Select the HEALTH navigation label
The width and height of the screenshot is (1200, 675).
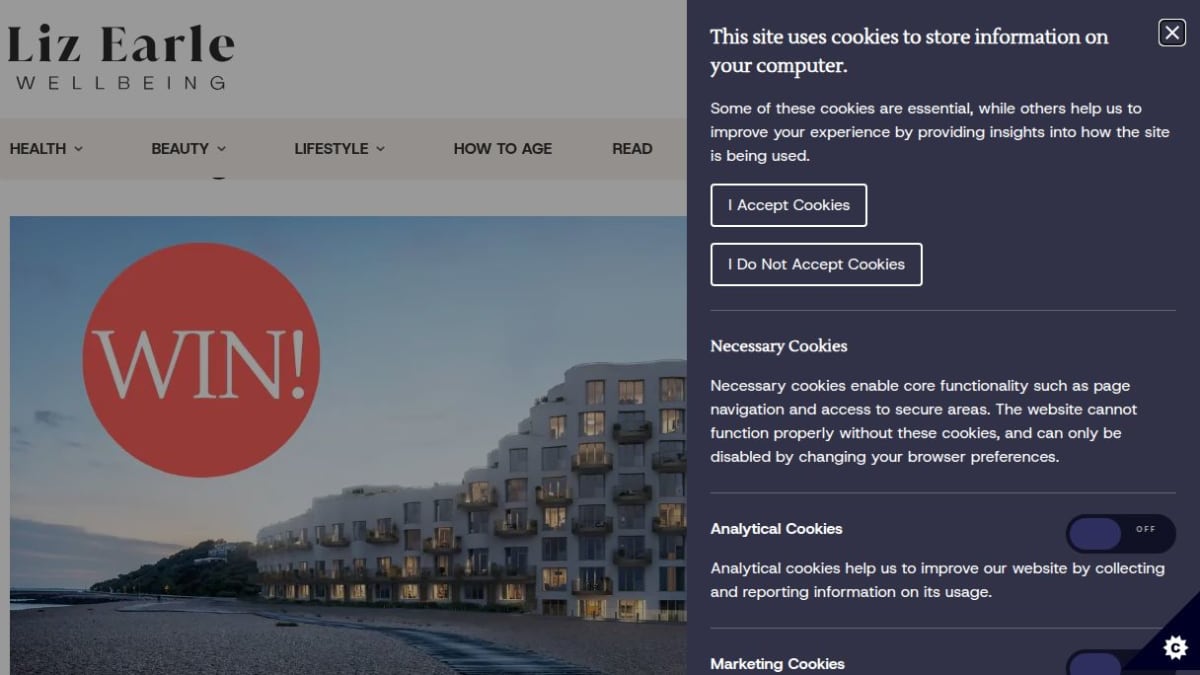coord(38,148)
